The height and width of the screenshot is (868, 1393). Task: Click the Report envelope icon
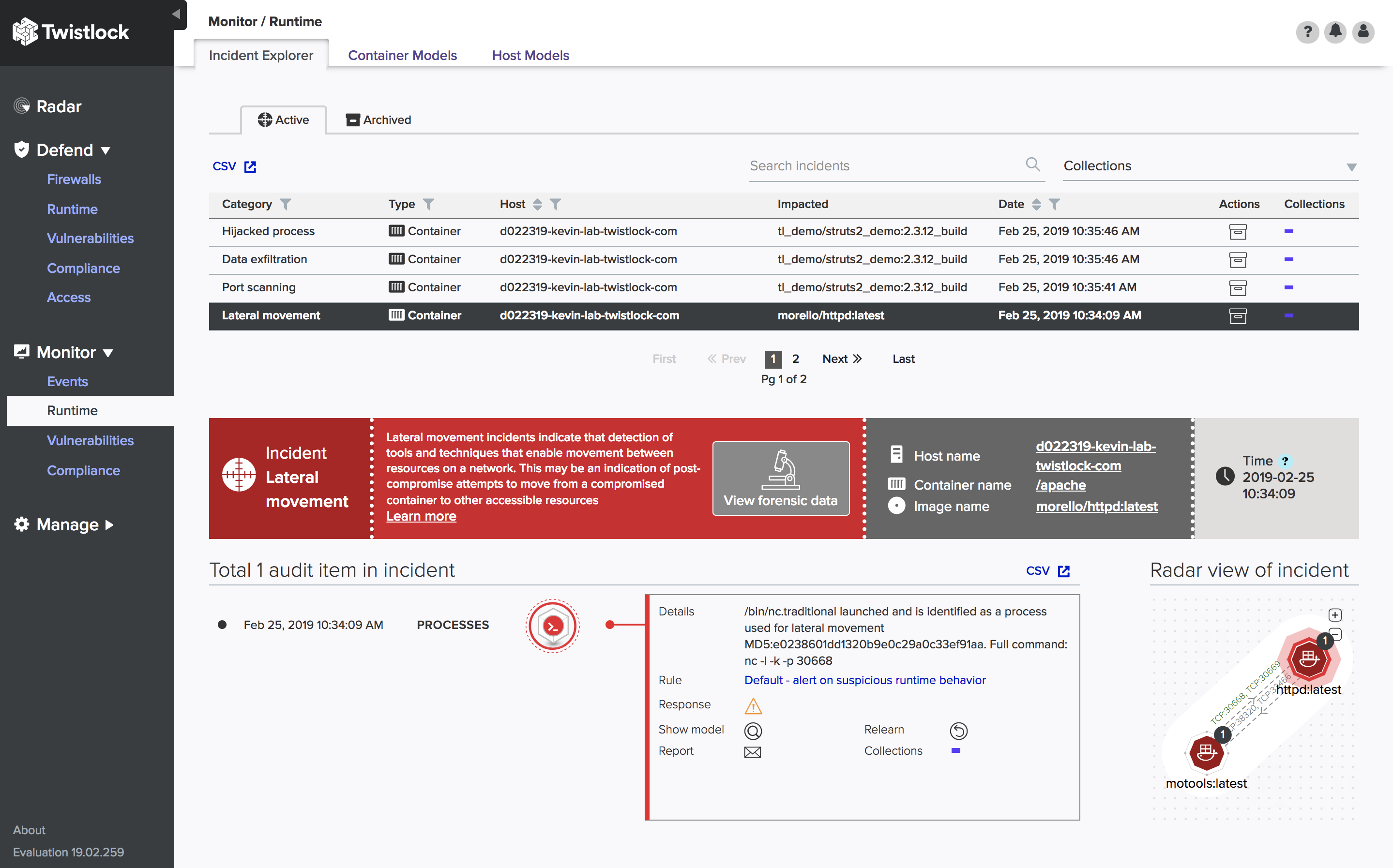tap(752, 751)
